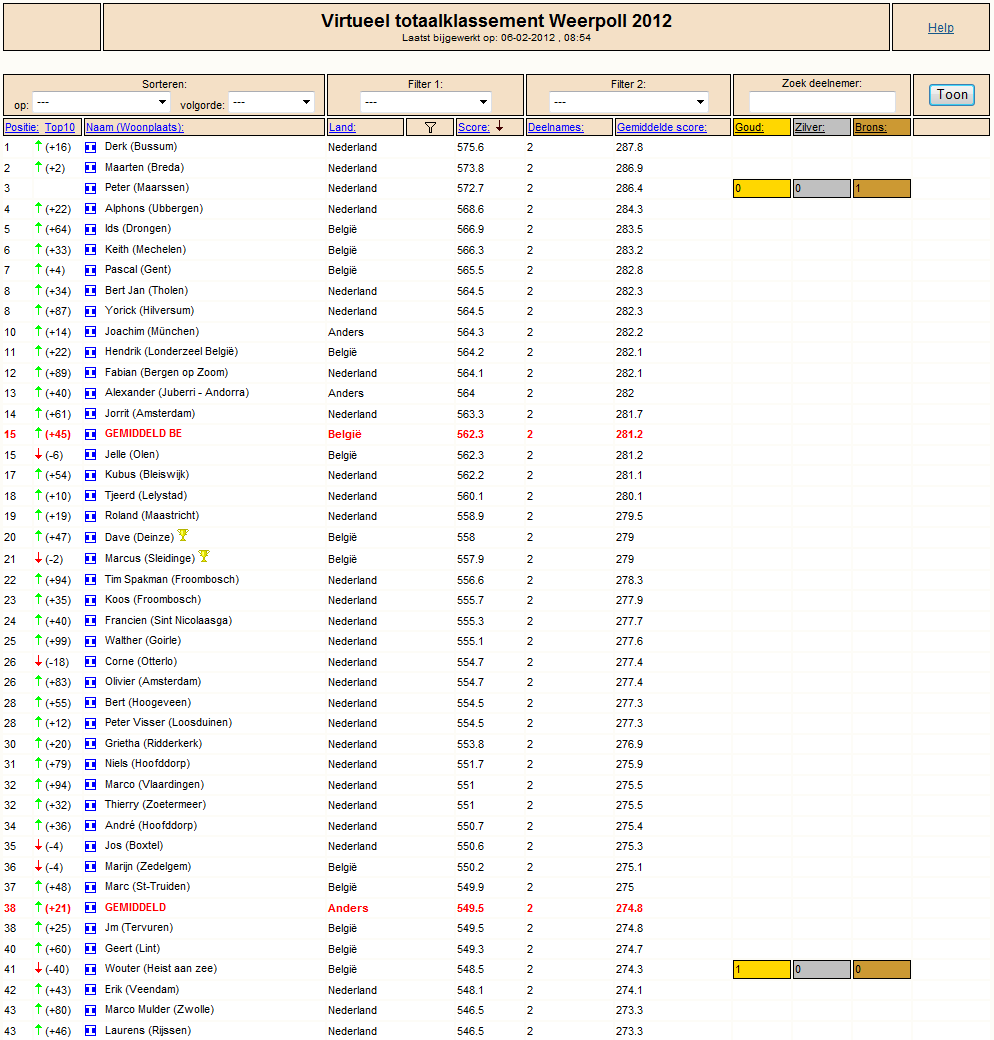Screen dimensions: 994x1040
Task: Click the Zoek deelnemer search field
Action: pos(822,102)
